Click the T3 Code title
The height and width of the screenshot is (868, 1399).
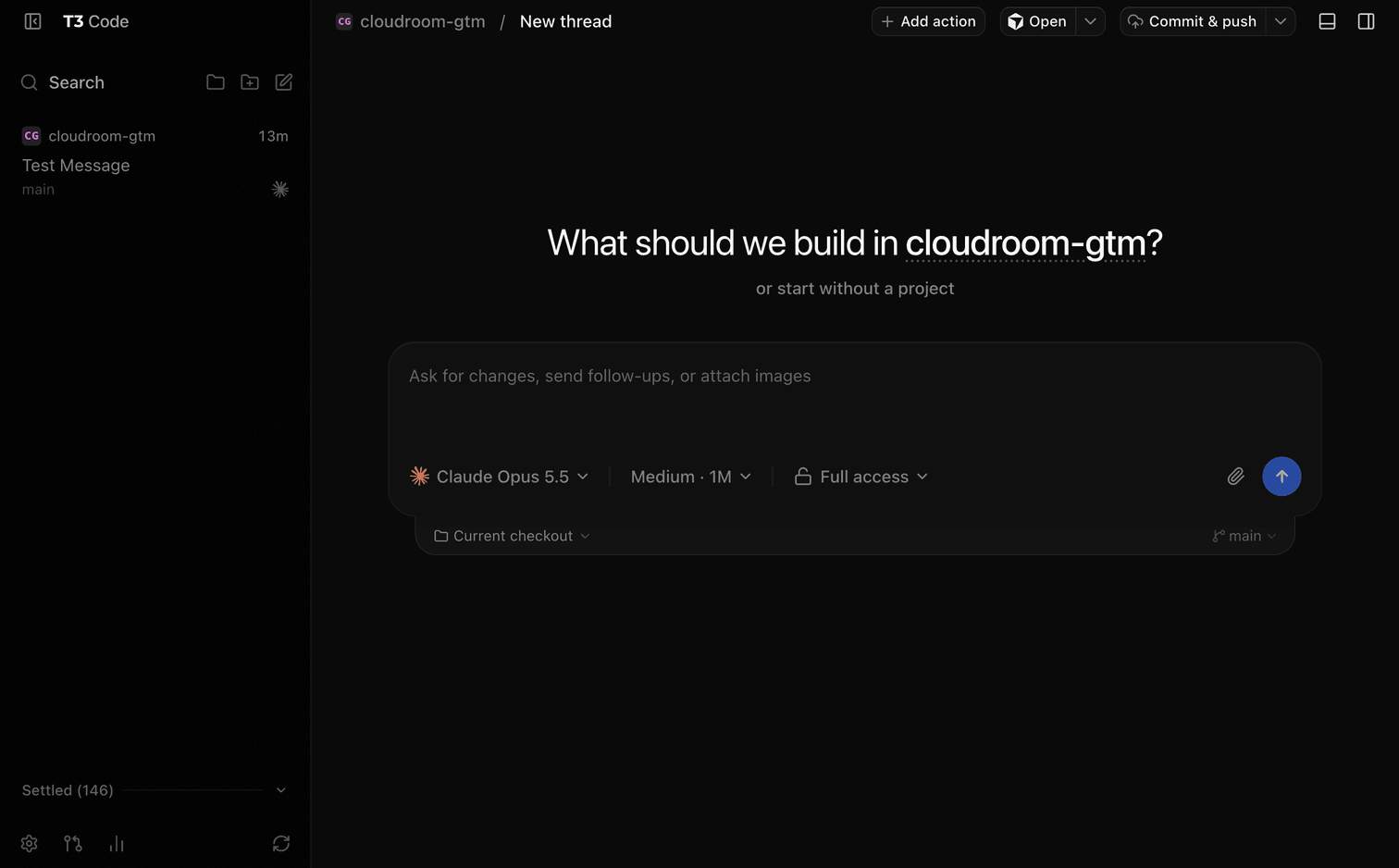tap(95, 21)
